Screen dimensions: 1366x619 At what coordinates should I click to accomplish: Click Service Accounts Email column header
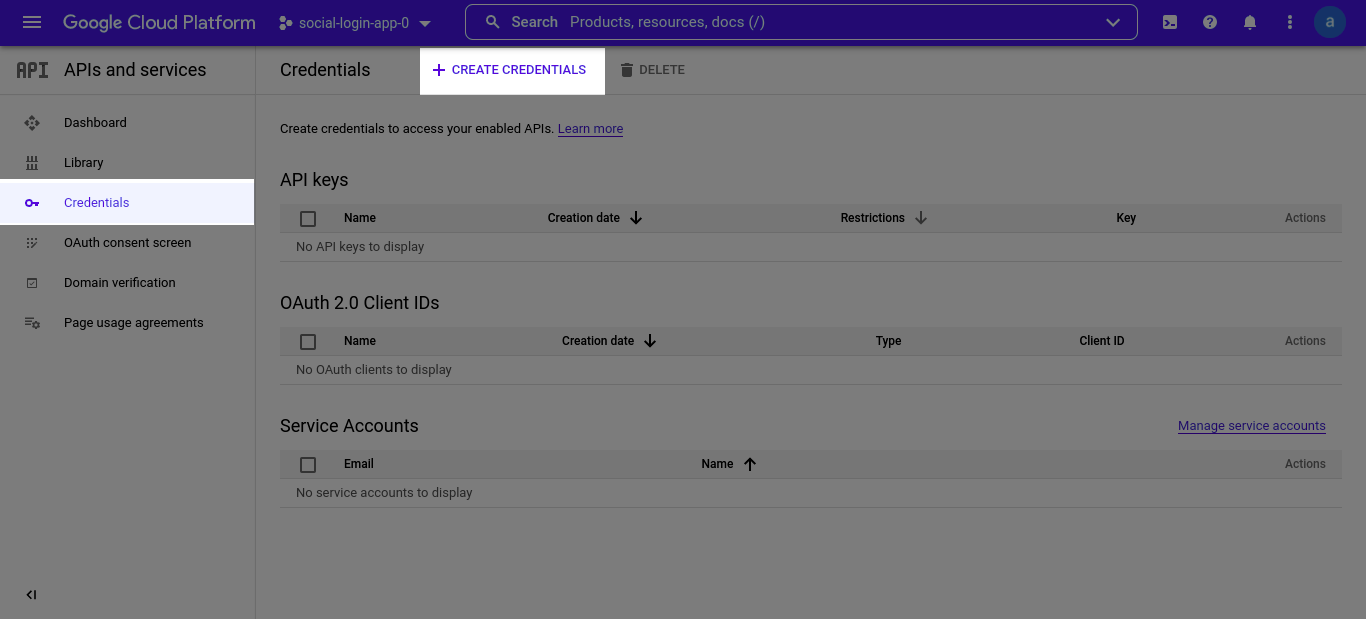point(359,464)
